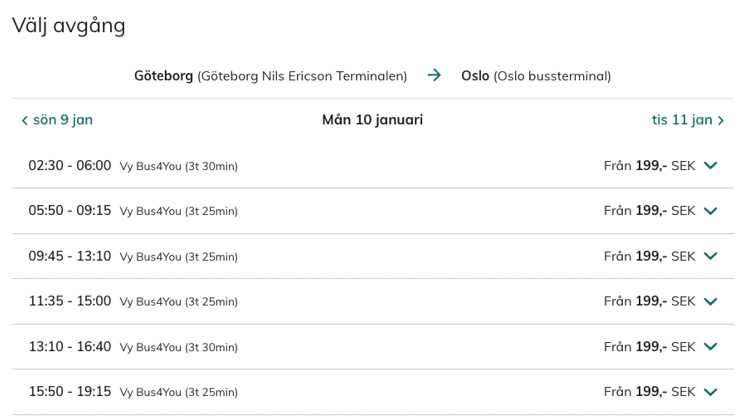740x420 pixels.
Task: Expand the 05:50 - 09:15 departure chevron
Action: (710, 211)
